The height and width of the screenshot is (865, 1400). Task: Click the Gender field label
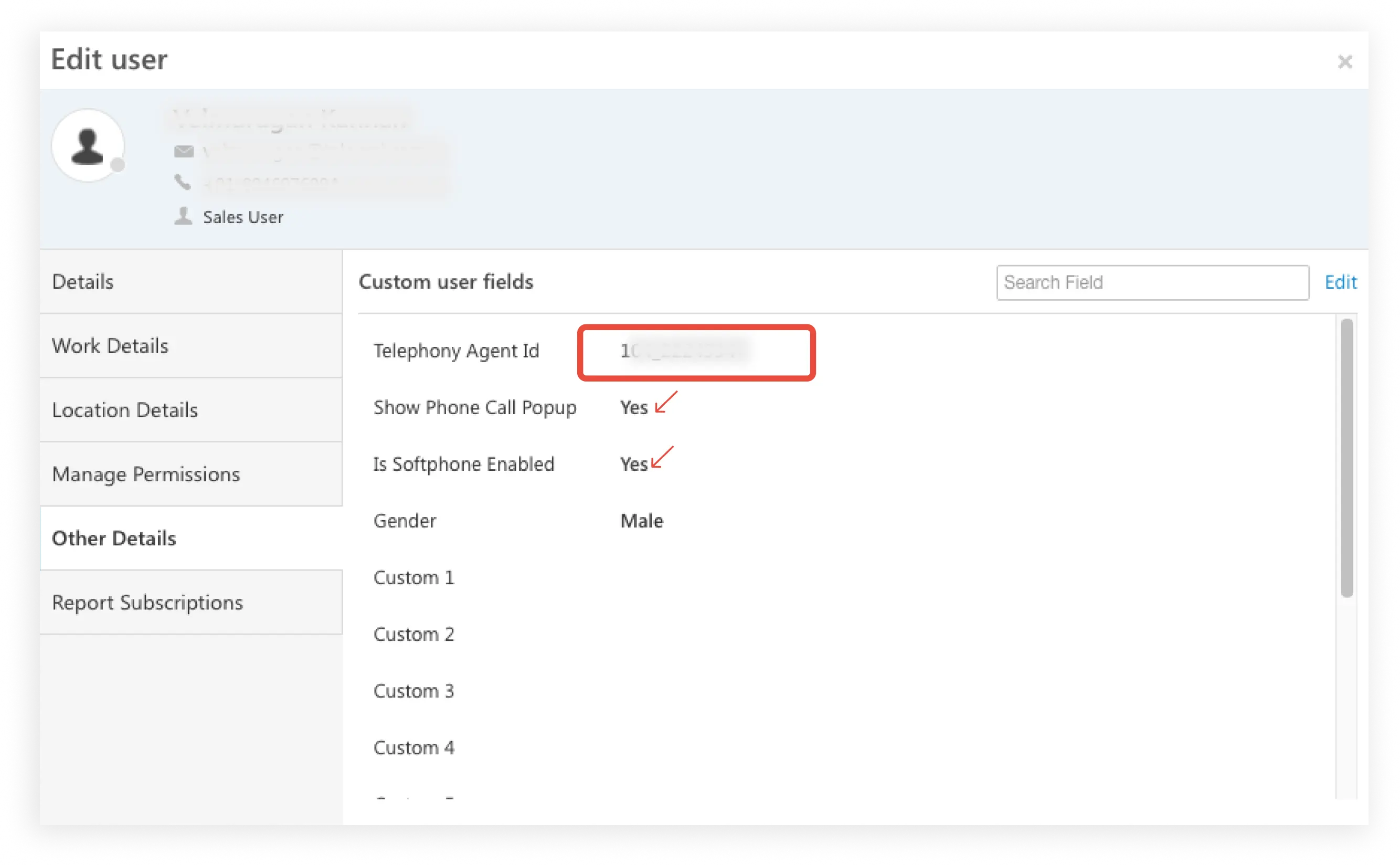(405, 521)
